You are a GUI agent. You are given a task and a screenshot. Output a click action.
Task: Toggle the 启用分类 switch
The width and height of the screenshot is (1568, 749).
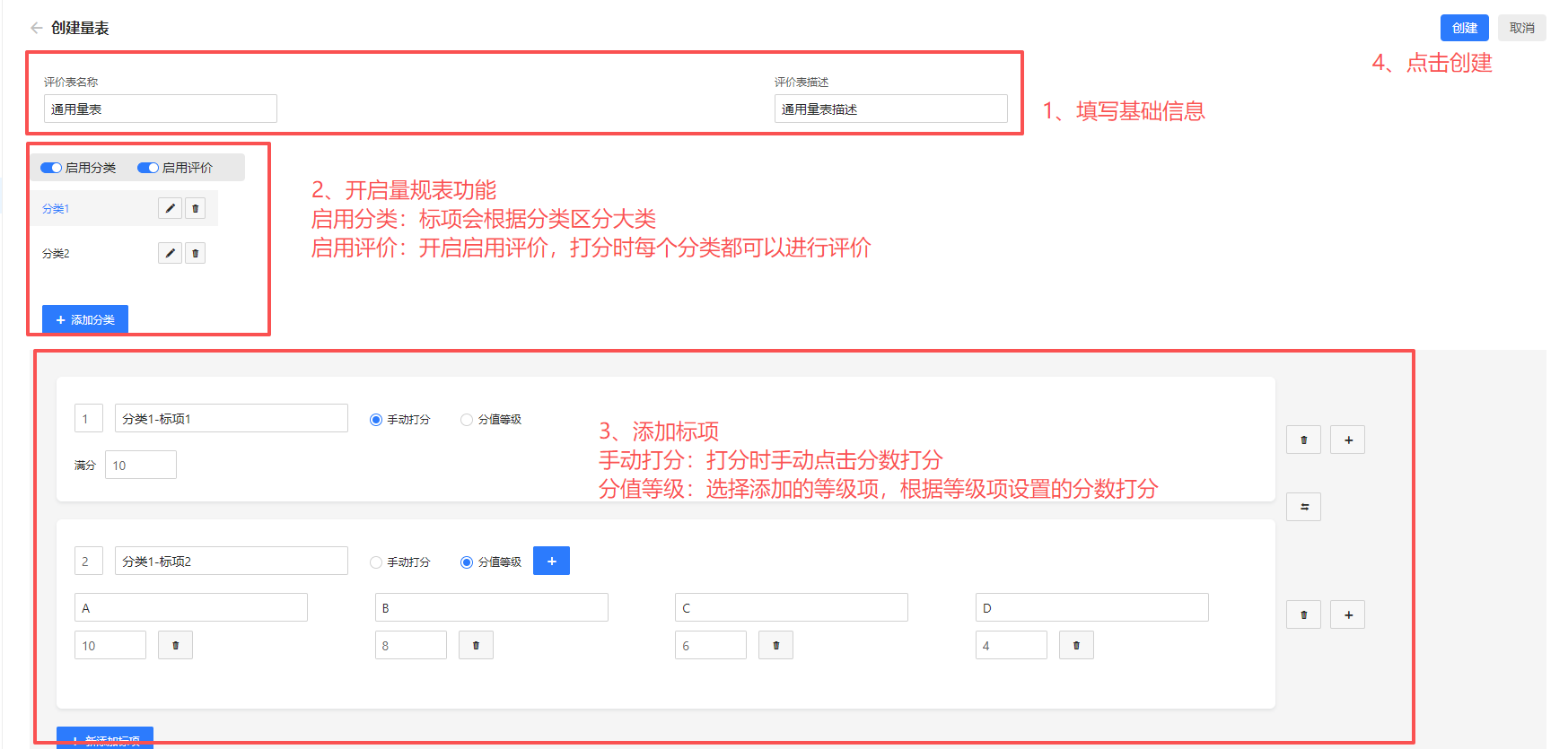pos(51,168)
